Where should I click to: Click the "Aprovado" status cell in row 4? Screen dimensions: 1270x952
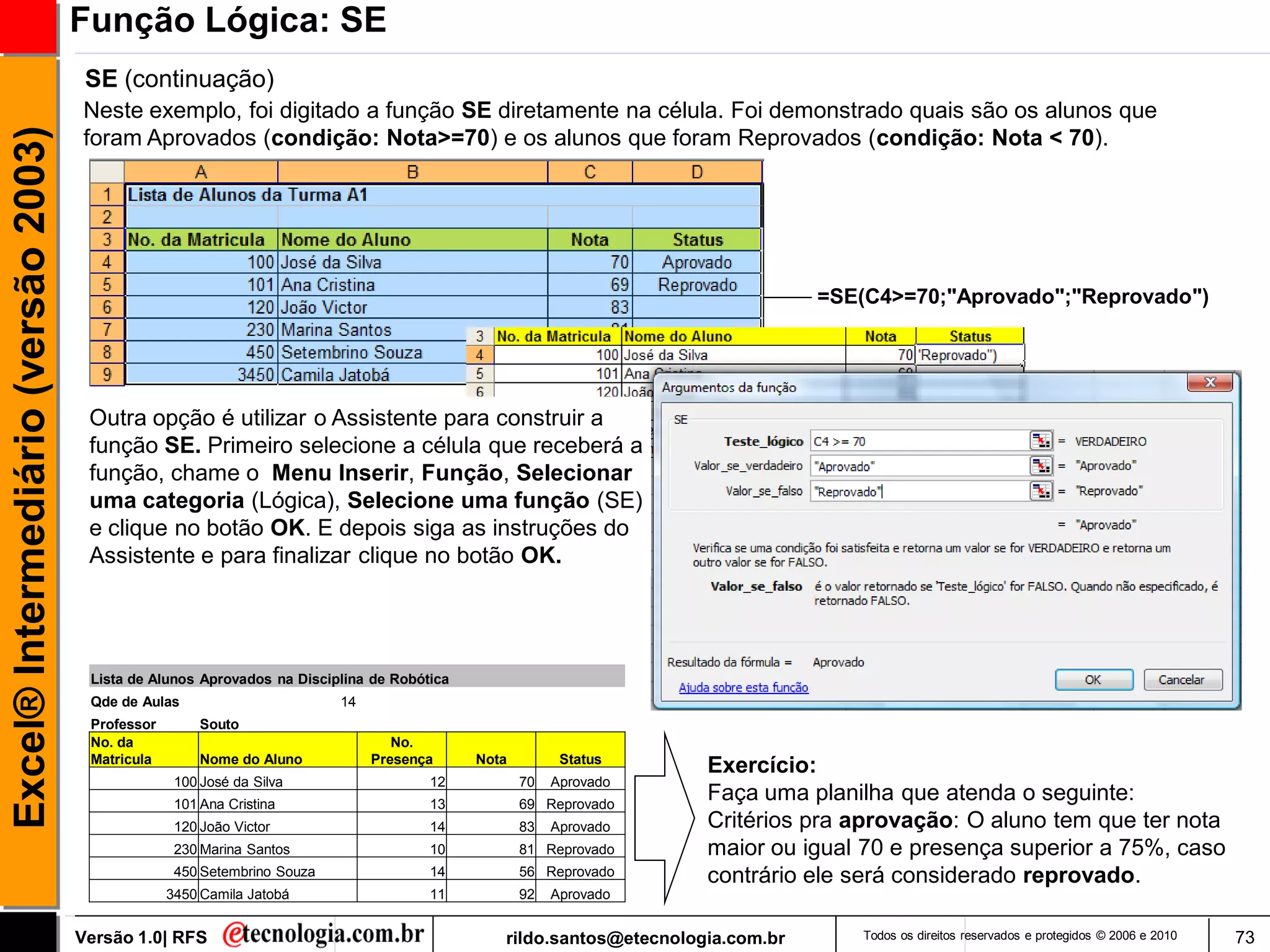pyautogui.click(x=697, y=262)
